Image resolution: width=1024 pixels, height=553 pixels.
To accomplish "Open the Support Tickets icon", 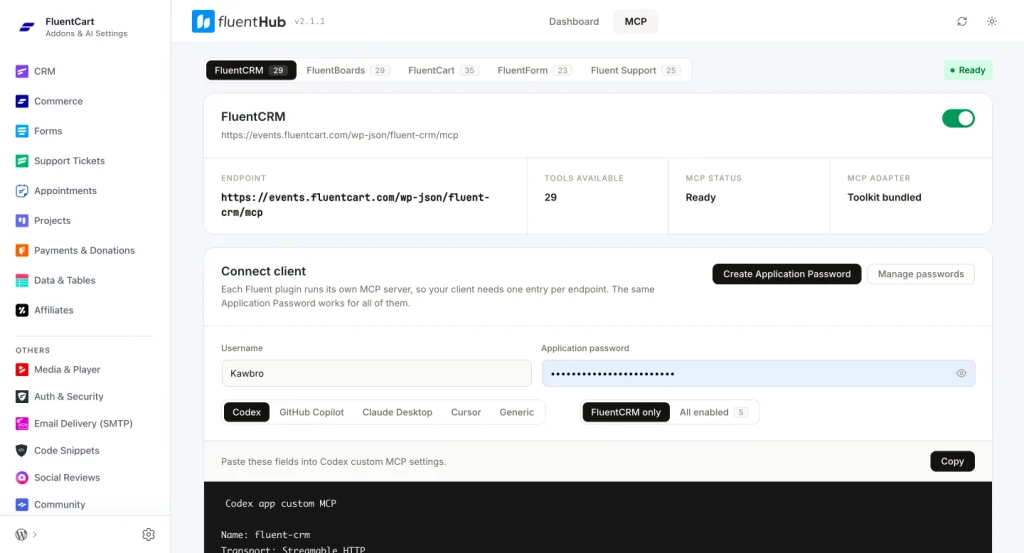I will (22, 161).
